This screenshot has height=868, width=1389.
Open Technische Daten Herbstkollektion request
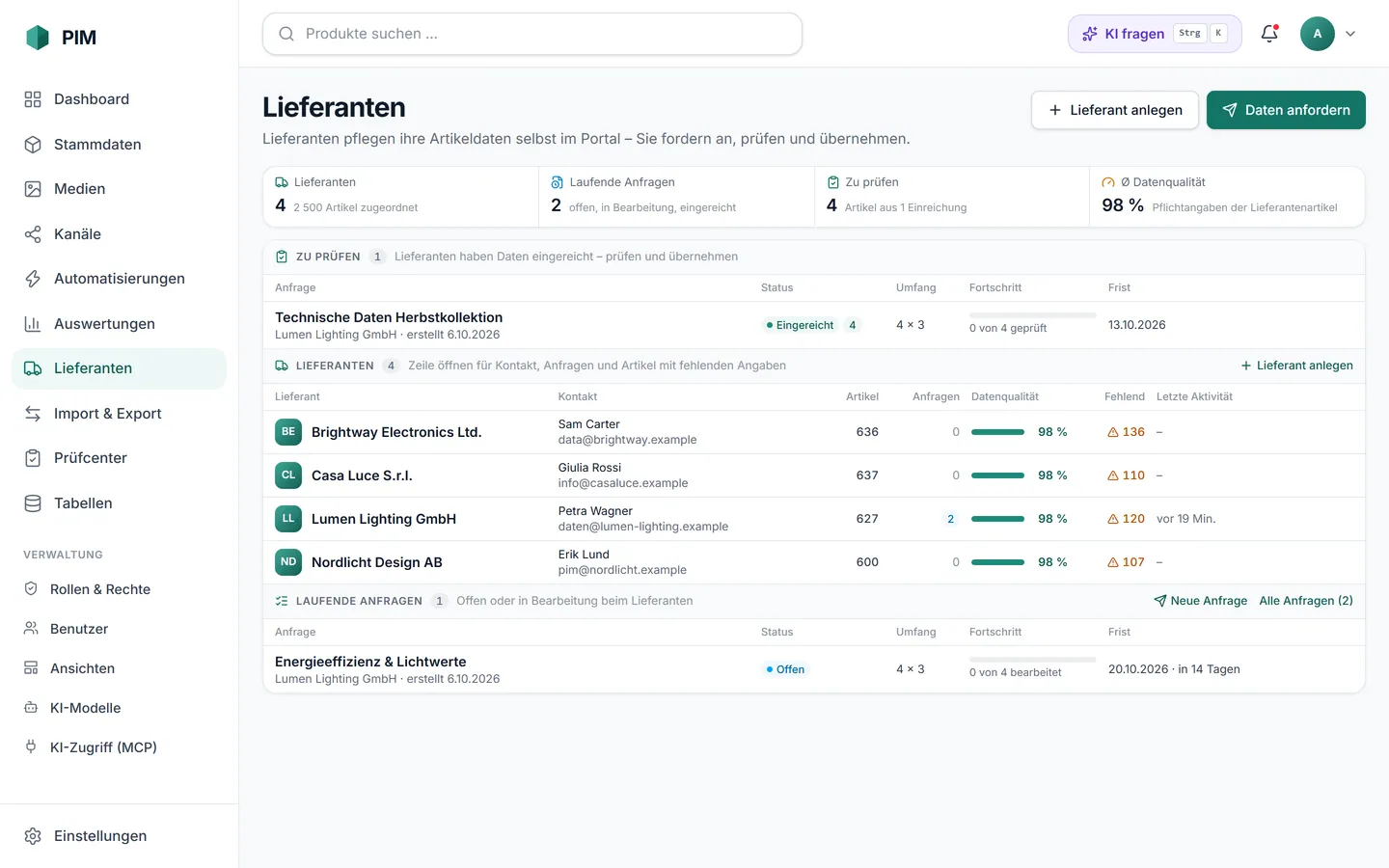814,325
